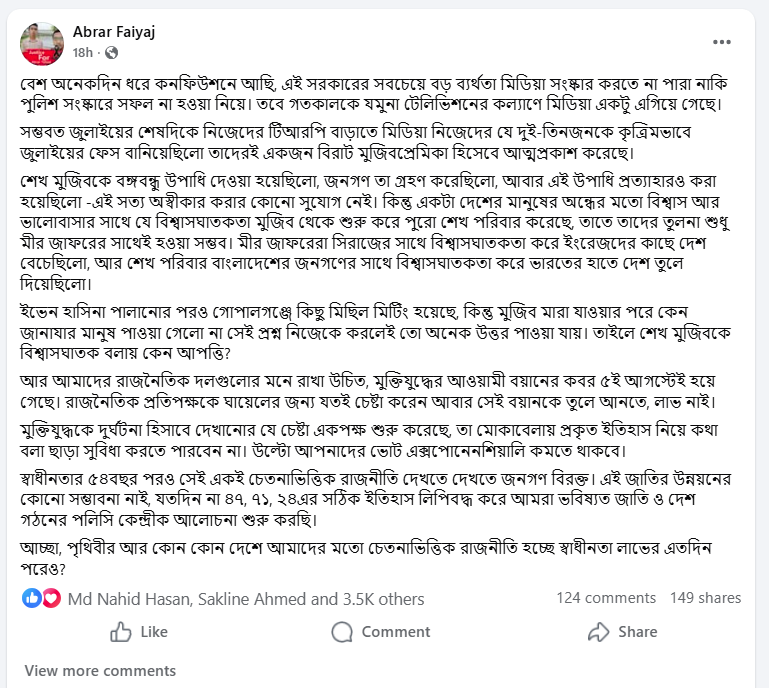Image resolution: width=769 pixels, height=688 pixels.
Task: Share the post using Share arrow
Action: click(x=622, y=632)
